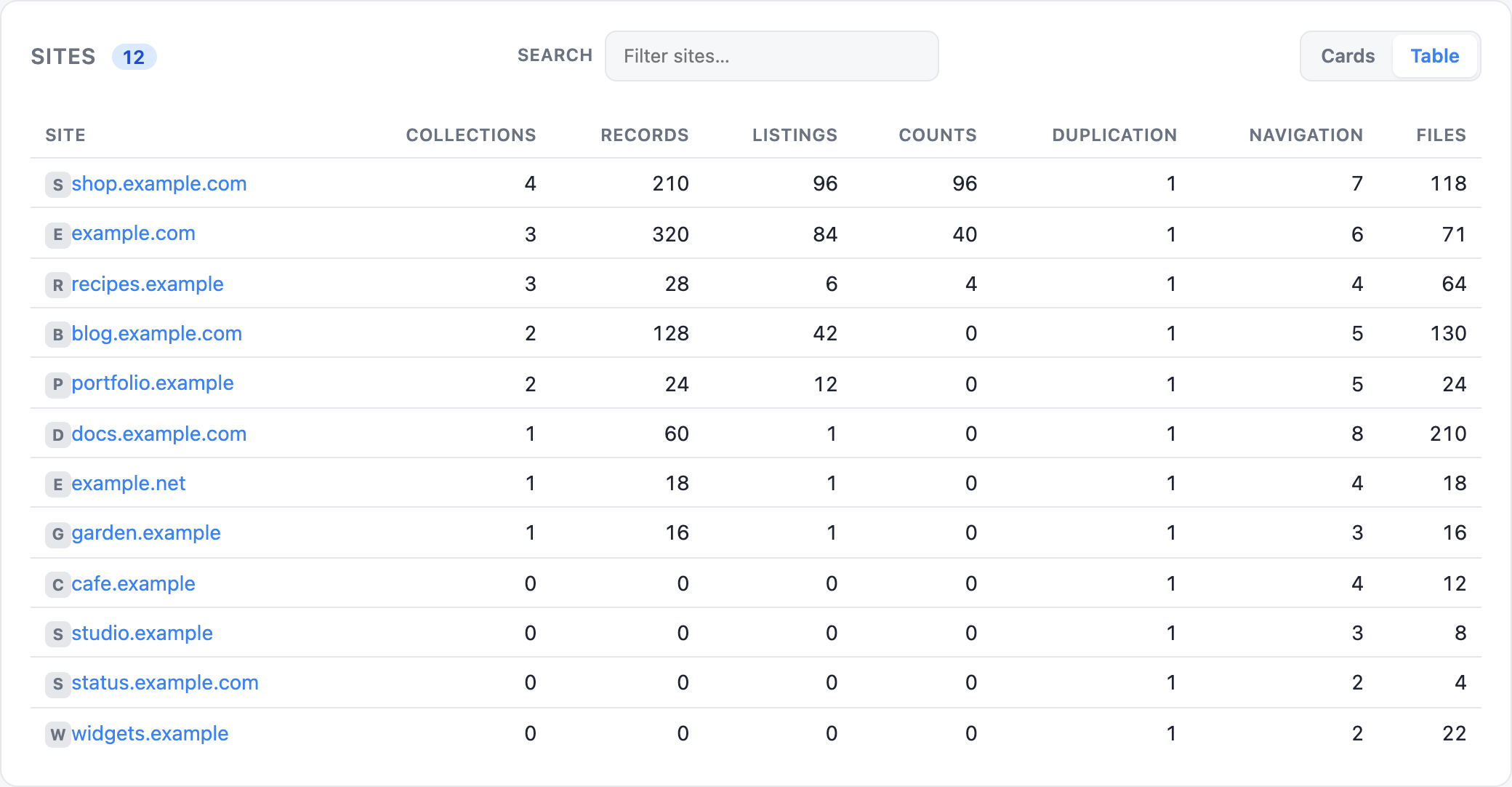This screenshot has height=787, width=1512.
Task: Open the garden.example link
Action: 146,533
